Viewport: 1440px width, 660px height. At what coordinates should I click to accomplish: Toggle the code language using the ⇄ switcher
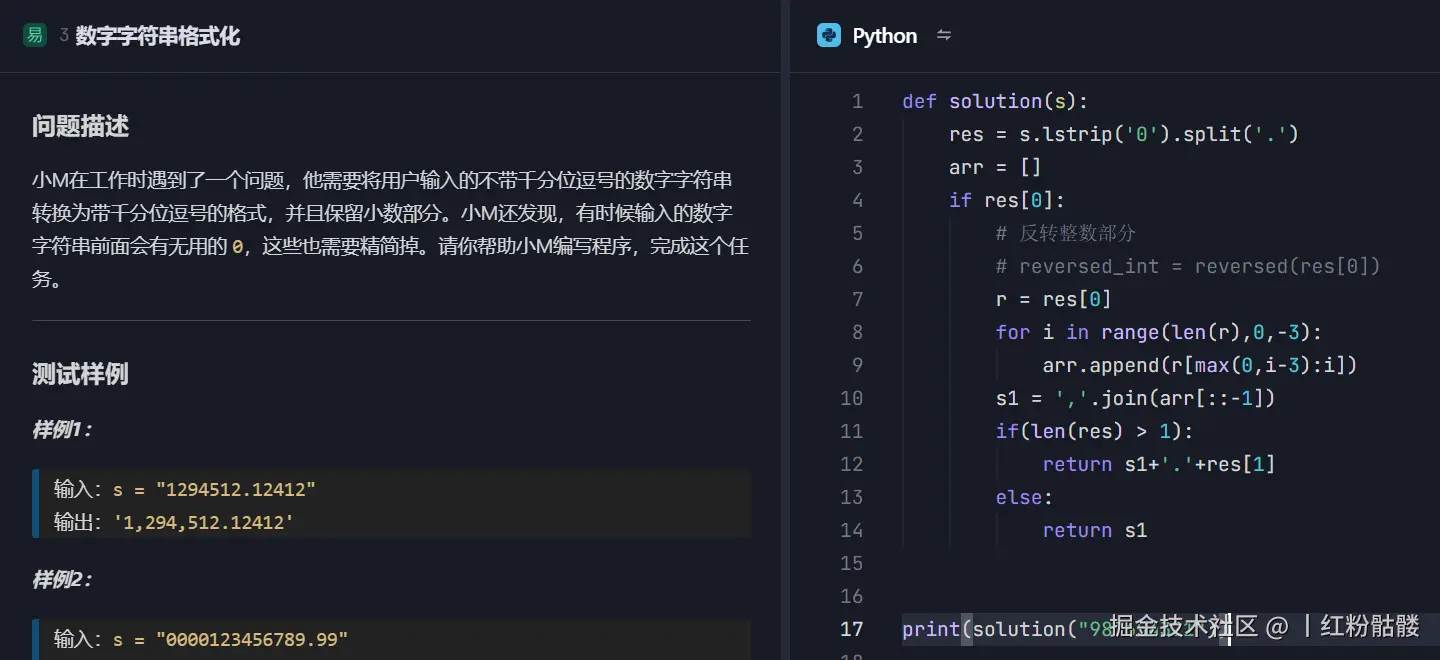pos(944,36)
